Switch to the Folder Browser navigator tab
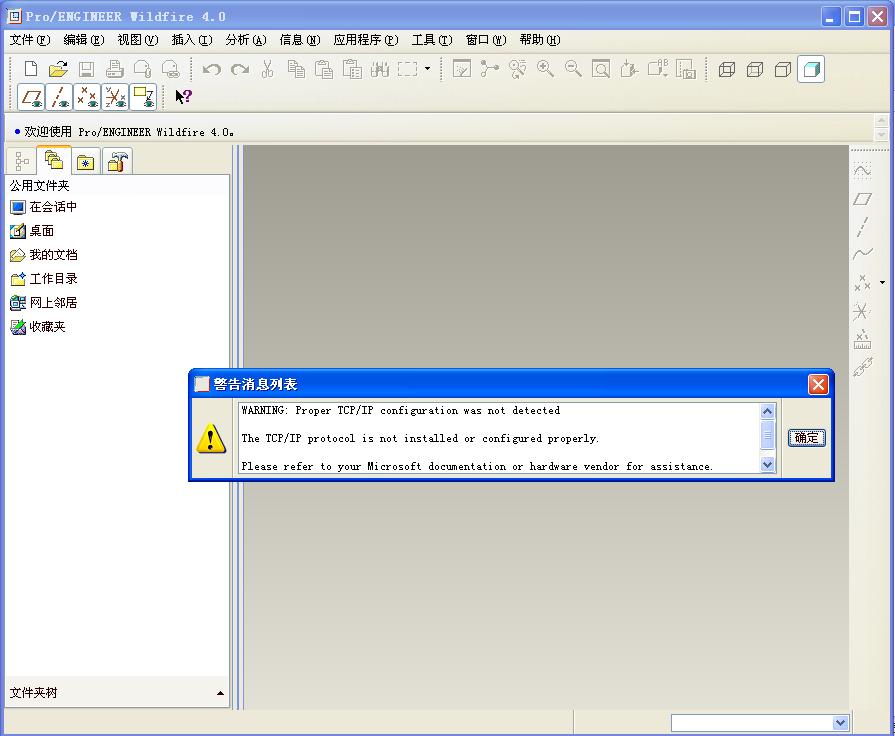Viewport: 895px width, 736px height. tap(54, 160)
